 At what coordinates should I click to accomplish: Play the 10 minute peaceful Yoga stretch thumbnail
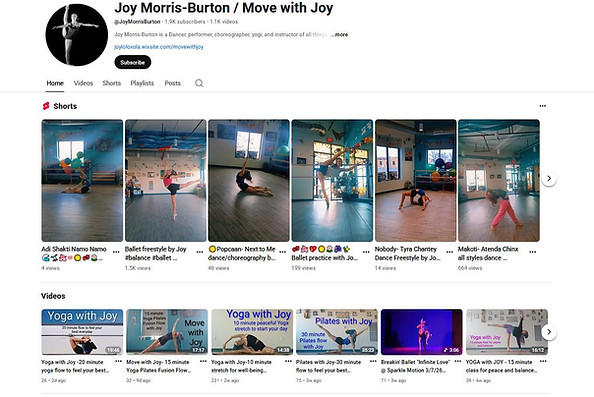point(252,332)
